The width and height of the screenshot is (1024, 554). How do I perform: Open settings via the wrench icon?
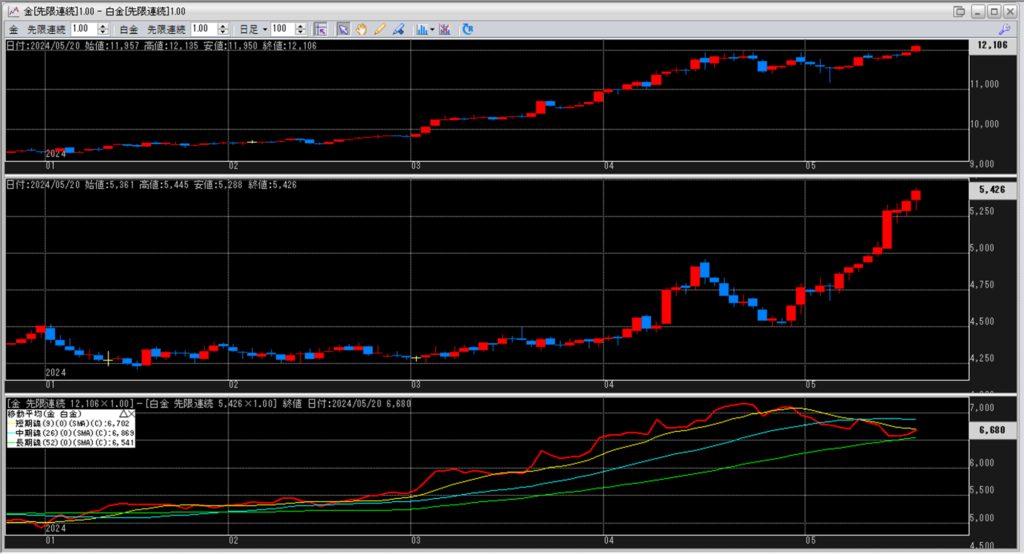pyautogui.click(x=1005, y=30)
